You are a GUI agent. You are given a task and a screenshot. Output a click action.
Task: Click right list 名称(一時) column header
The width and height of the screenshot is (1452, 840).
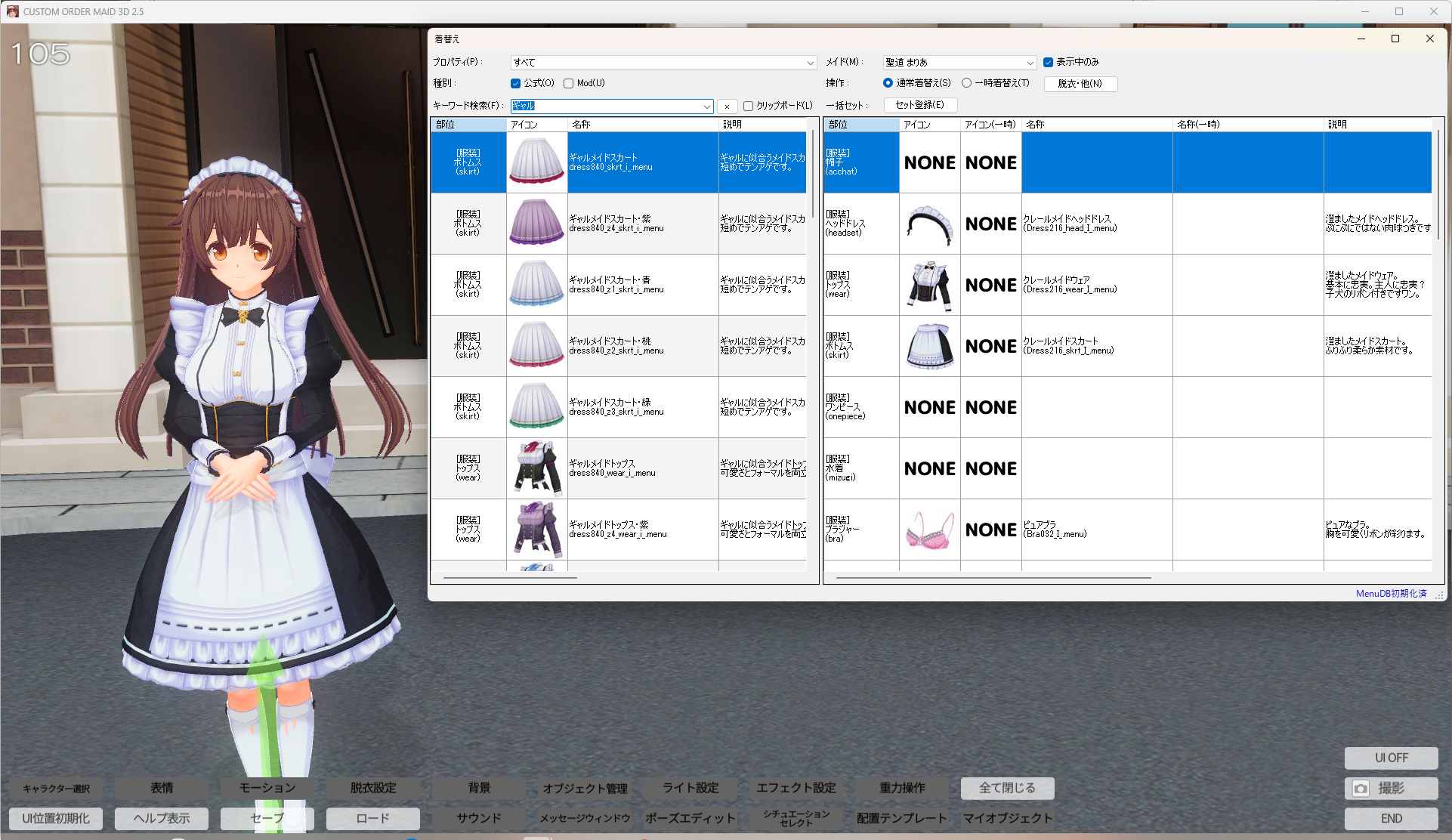(1248, 125)
